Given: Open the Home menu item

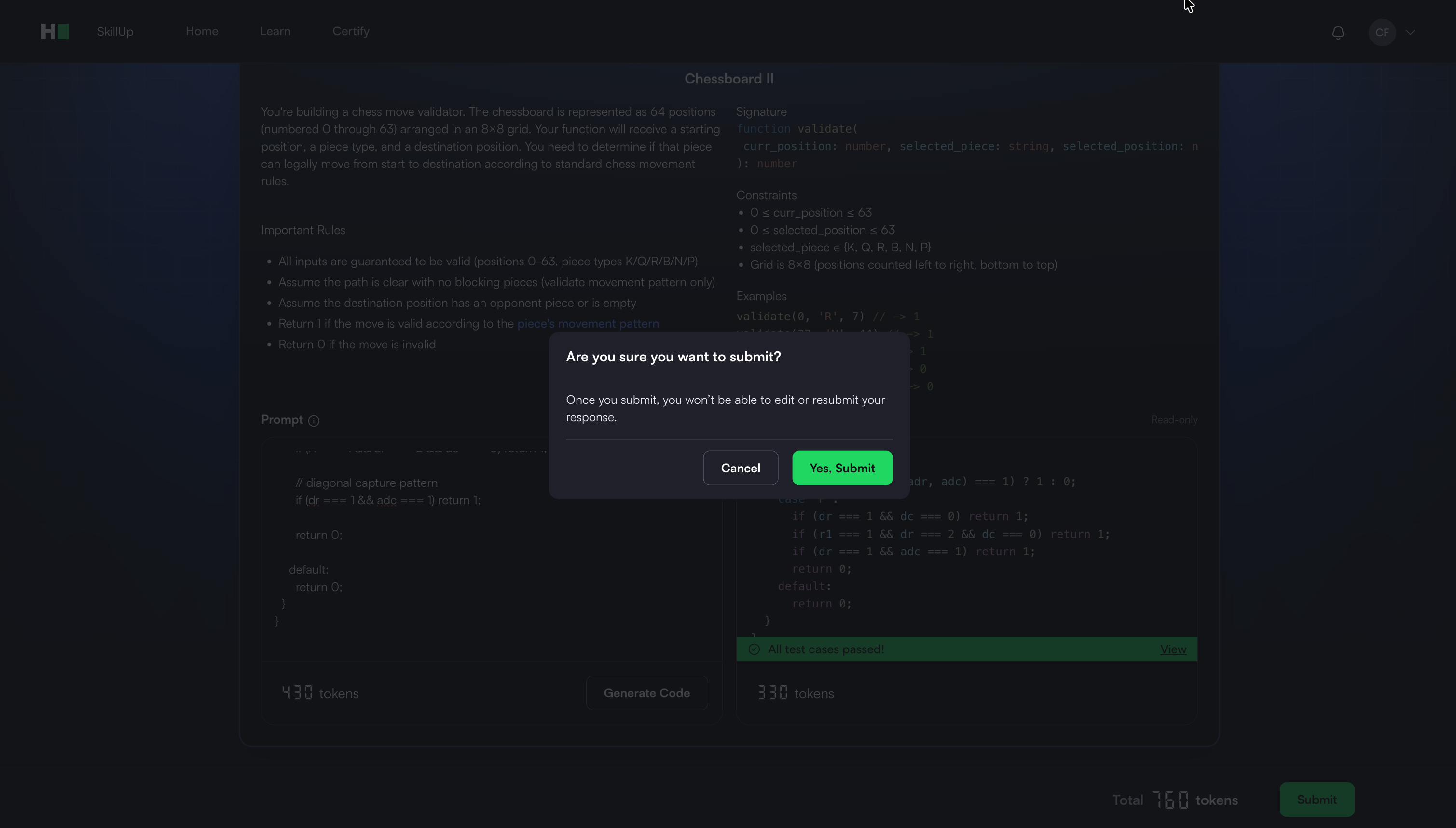Looking at the screenshot, I should pyautogui.click(x=202, y=32).
